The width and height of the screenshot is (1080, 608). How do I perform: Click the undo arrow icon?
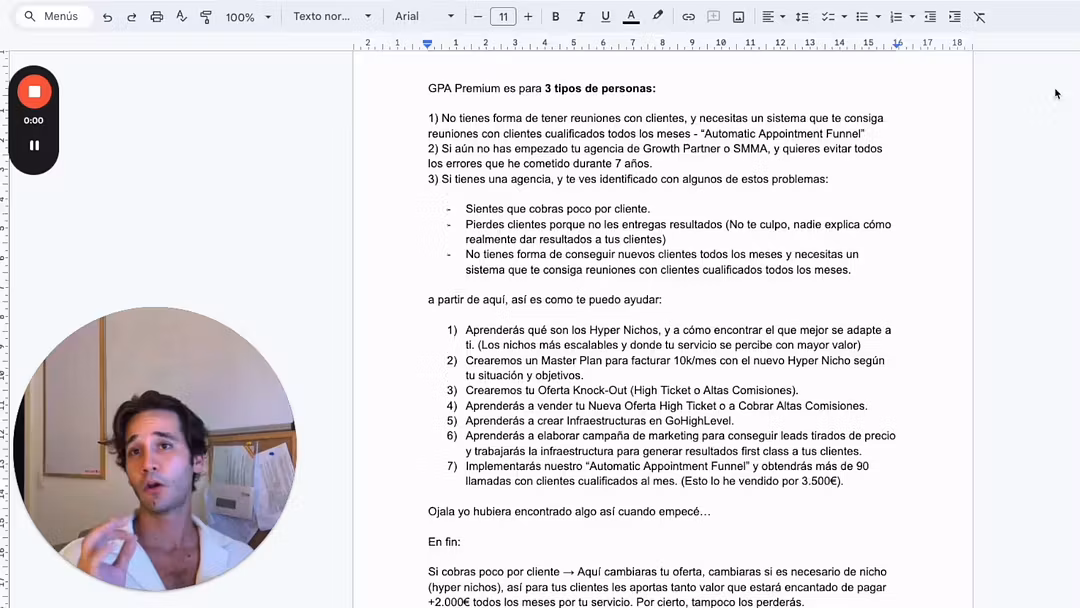point(107,17)
